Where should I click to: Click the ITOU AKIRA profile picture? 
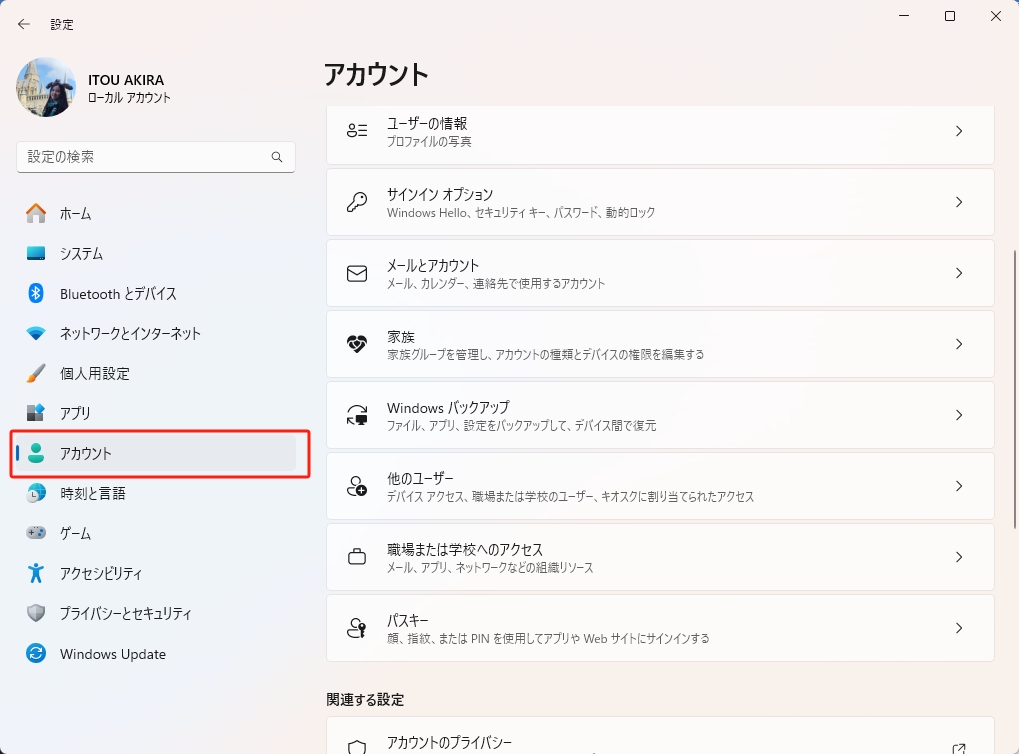(46, 87)
